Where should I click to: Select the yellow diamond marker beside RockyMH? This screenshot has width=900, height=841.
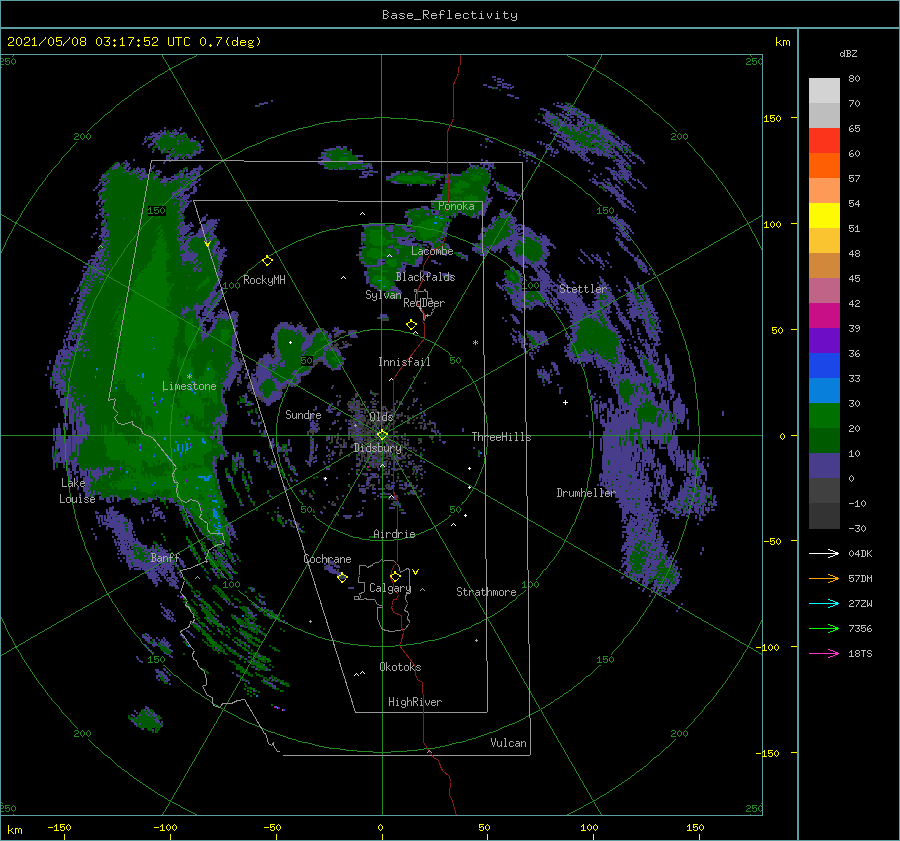pos(267,261)
